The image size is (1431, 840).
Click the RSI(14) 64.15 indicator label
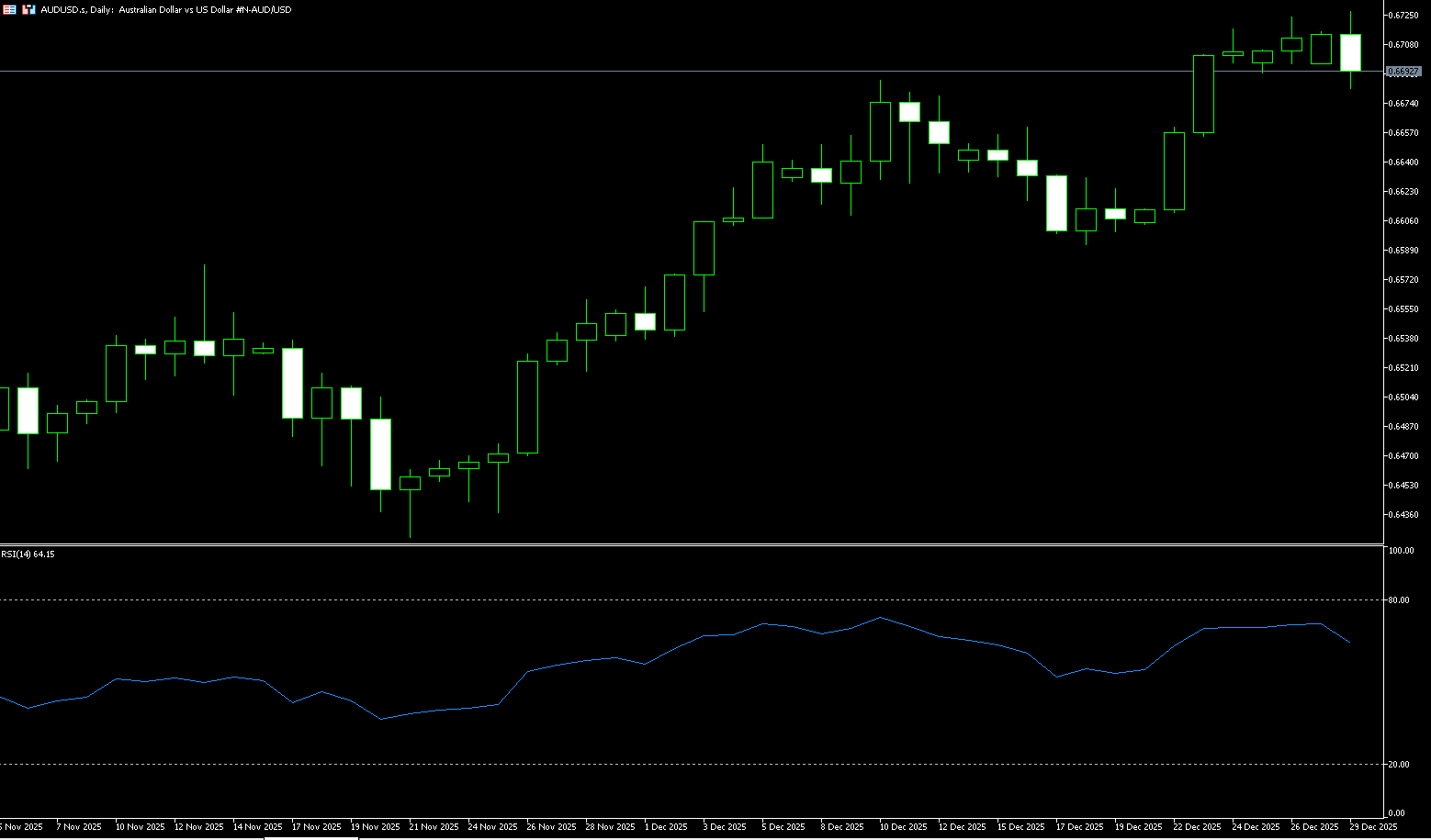[x=28, y=554]
